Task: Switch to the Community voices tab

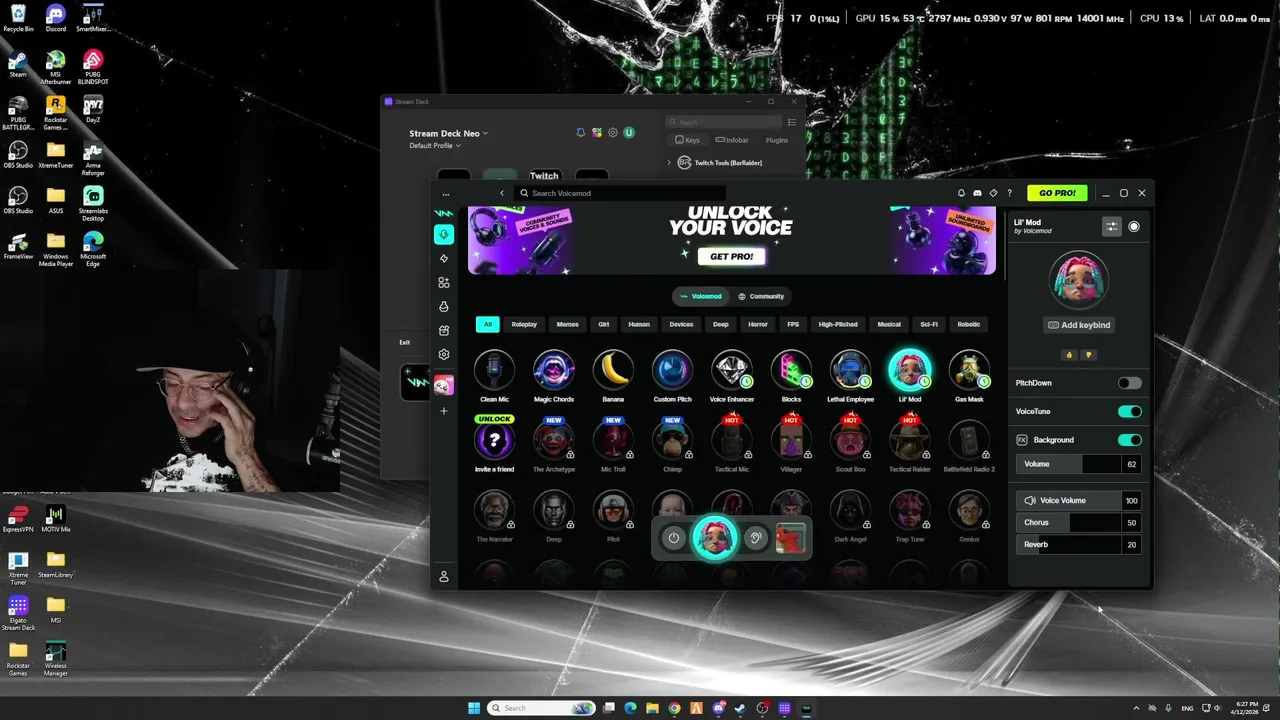Action: [761, 296]
